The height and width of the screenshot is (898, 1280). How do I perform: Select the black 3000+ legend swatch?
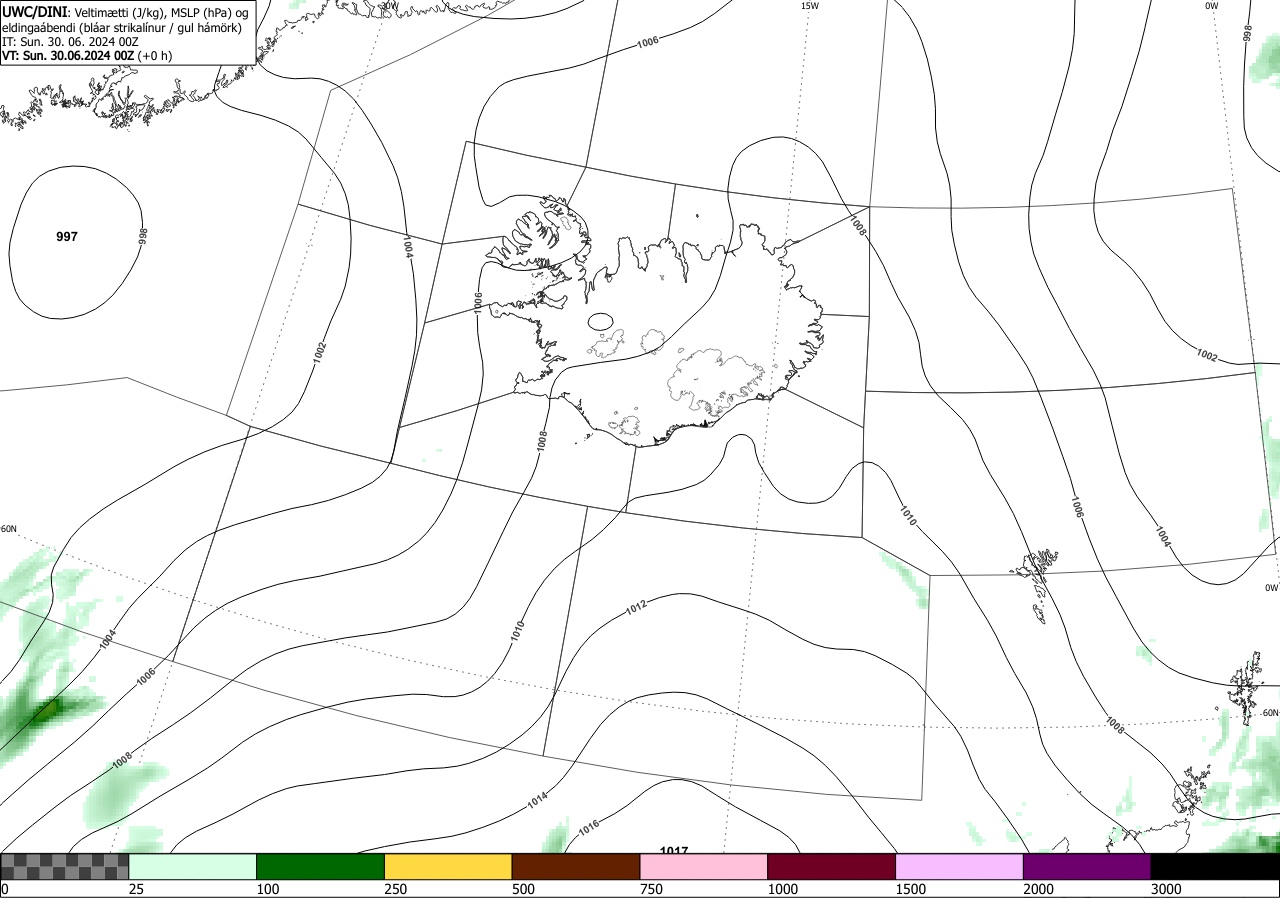(1215, 866)
